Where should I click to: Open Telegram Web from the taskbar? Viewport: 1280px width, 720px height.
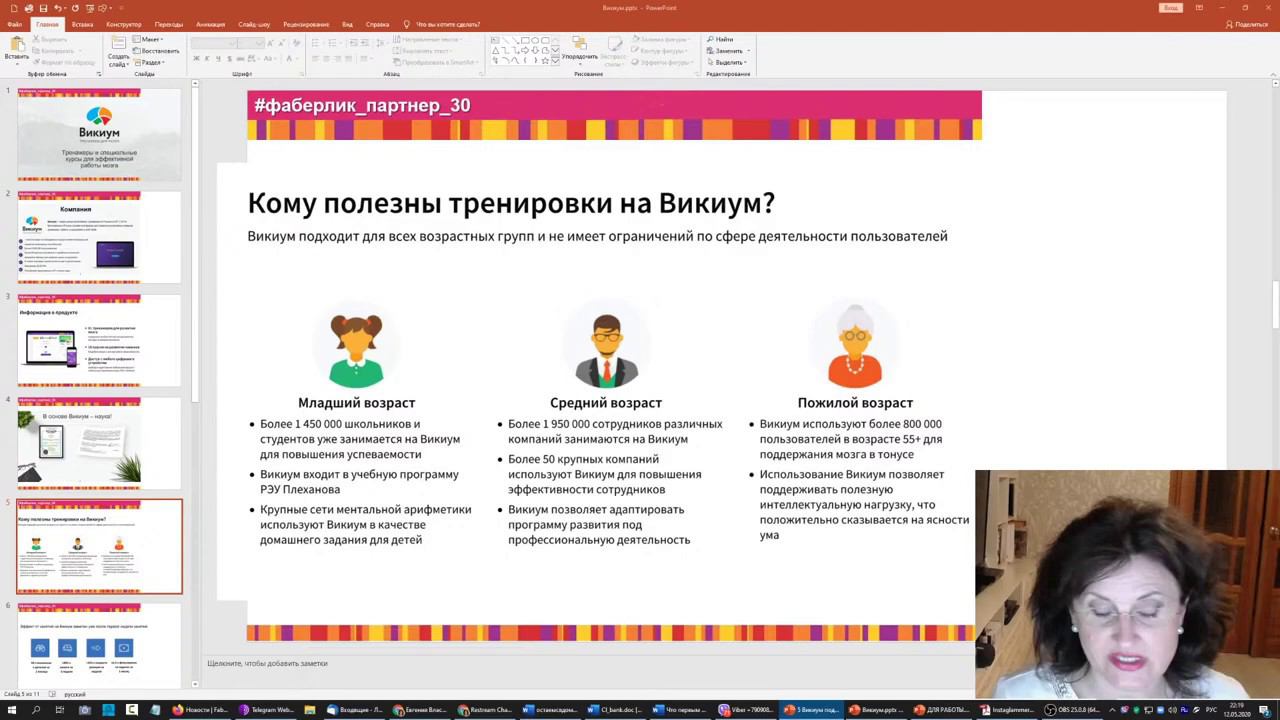point(266,710)
